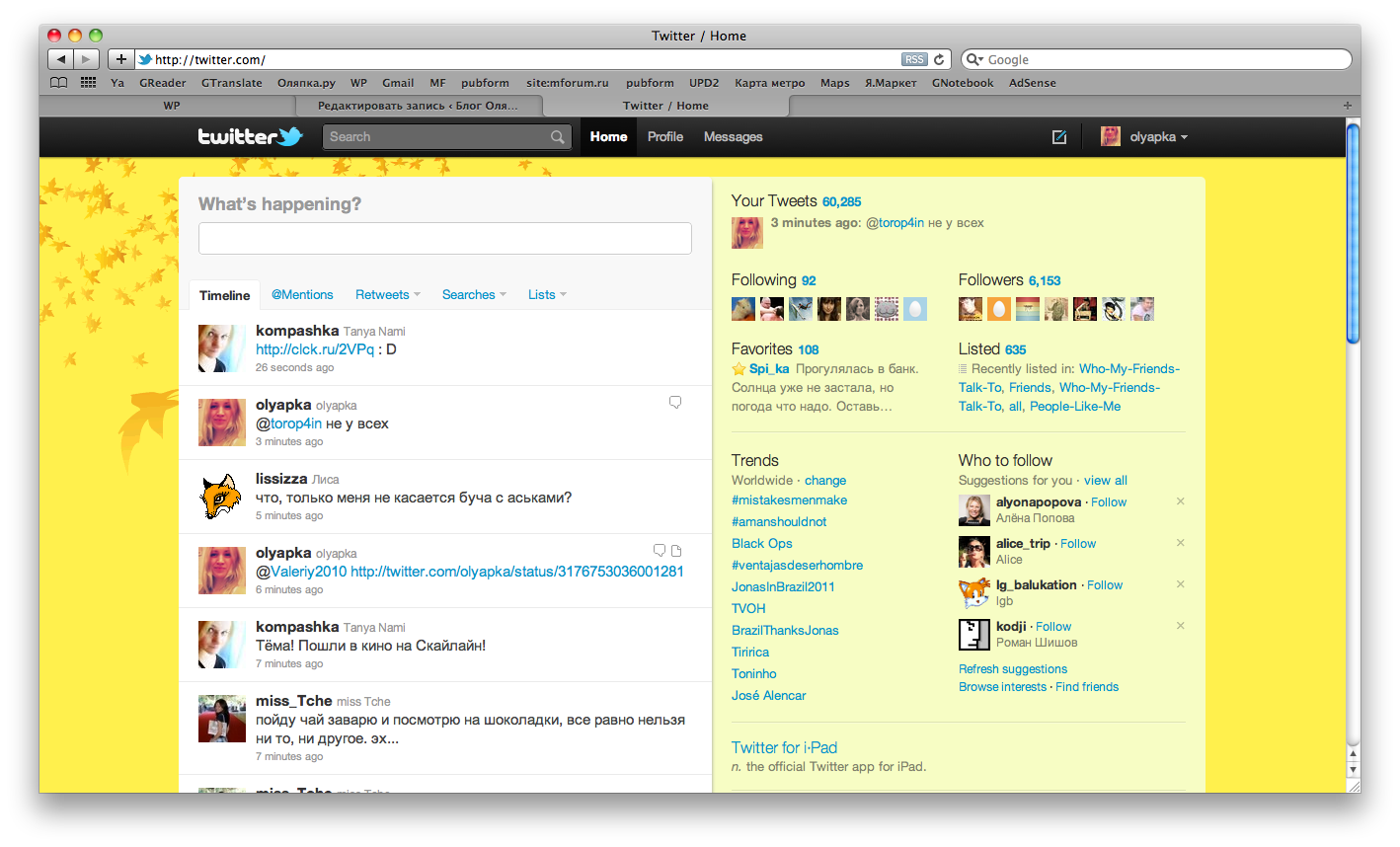Click the speech bubble on the @Valeriy2010 tweet
Screen dimensions: 1400x847
point(660,550)
